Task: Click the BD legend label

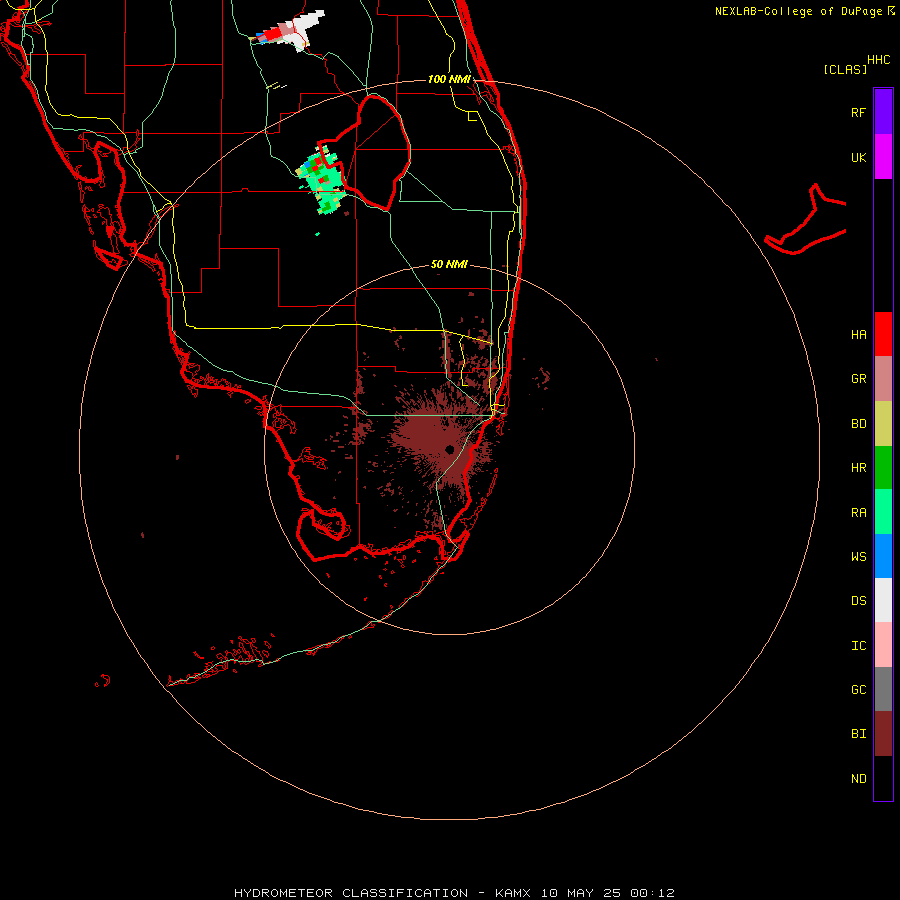Action: 858,424
